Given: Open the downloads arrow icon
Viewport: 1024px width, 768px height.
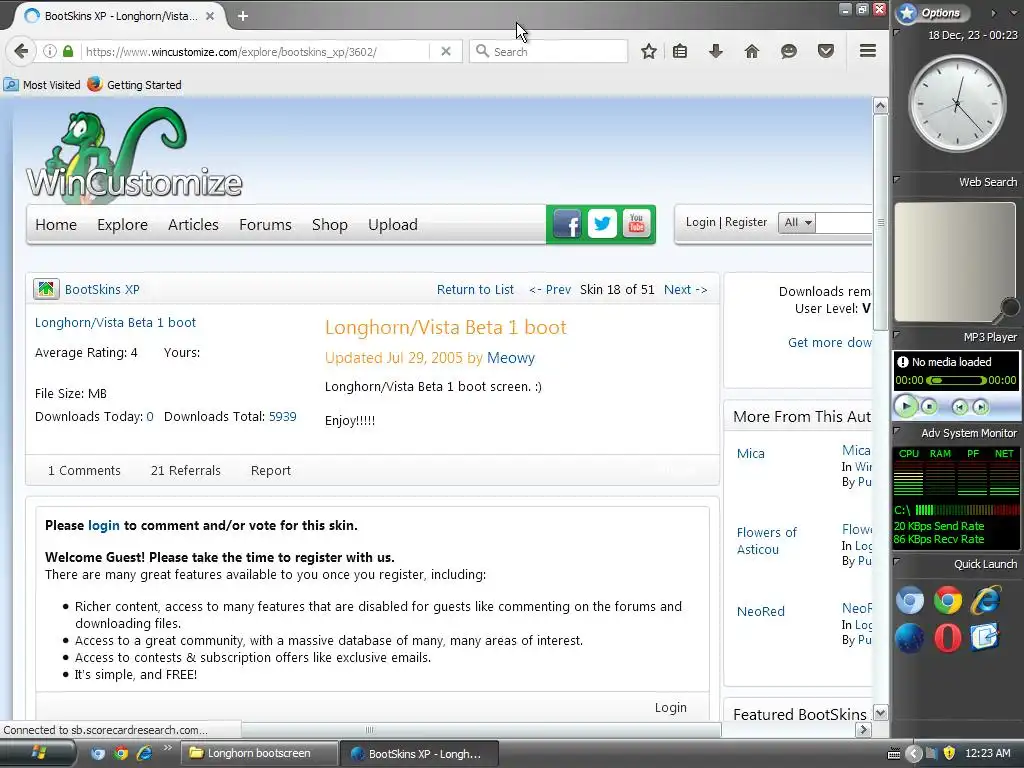Looking at the screenshot, I should pyautogui.click(x=716, y=51).
